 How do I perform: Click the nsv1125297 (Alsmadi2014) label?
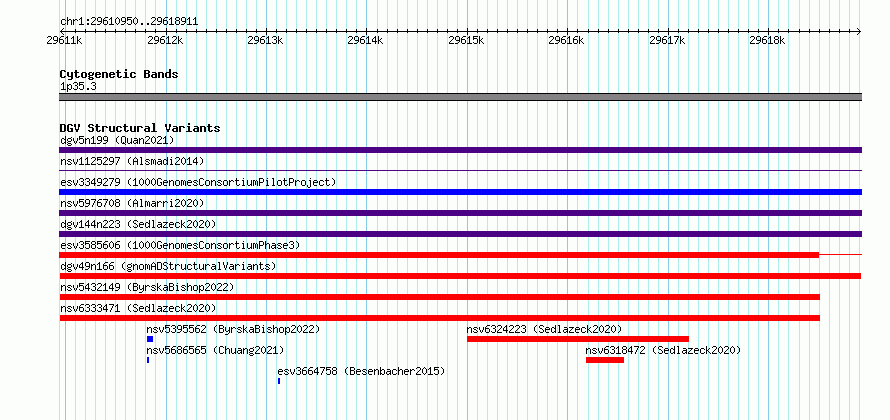(x=132, y=161)
